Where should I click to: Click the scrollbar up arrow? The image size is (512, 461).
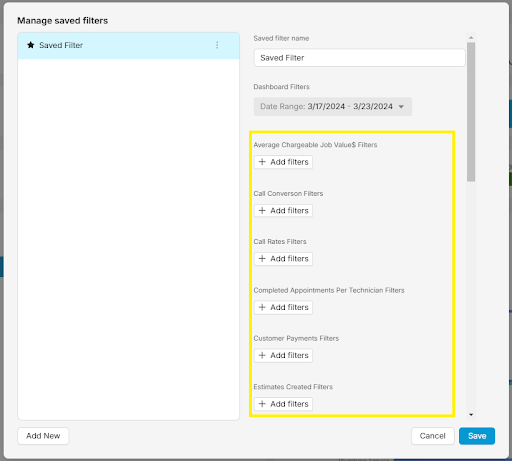click(x=471, y=38)
